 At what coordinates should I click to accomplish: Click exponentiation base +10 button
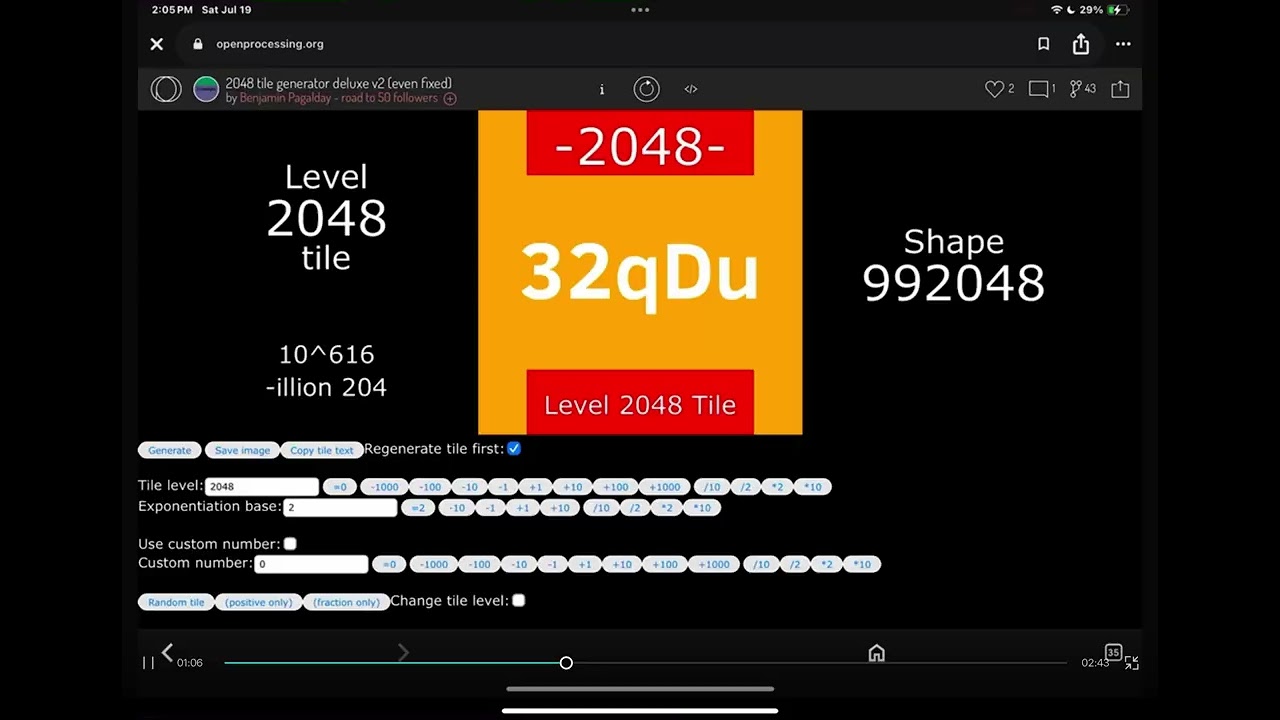[x=560, y=508]
